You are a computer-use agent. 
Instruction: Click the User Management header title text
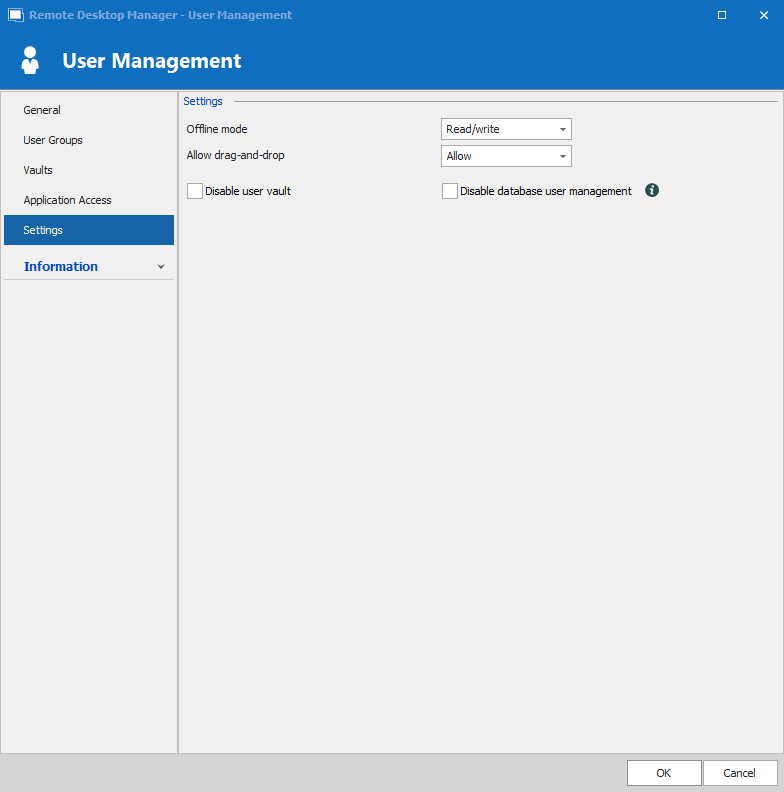151,61
